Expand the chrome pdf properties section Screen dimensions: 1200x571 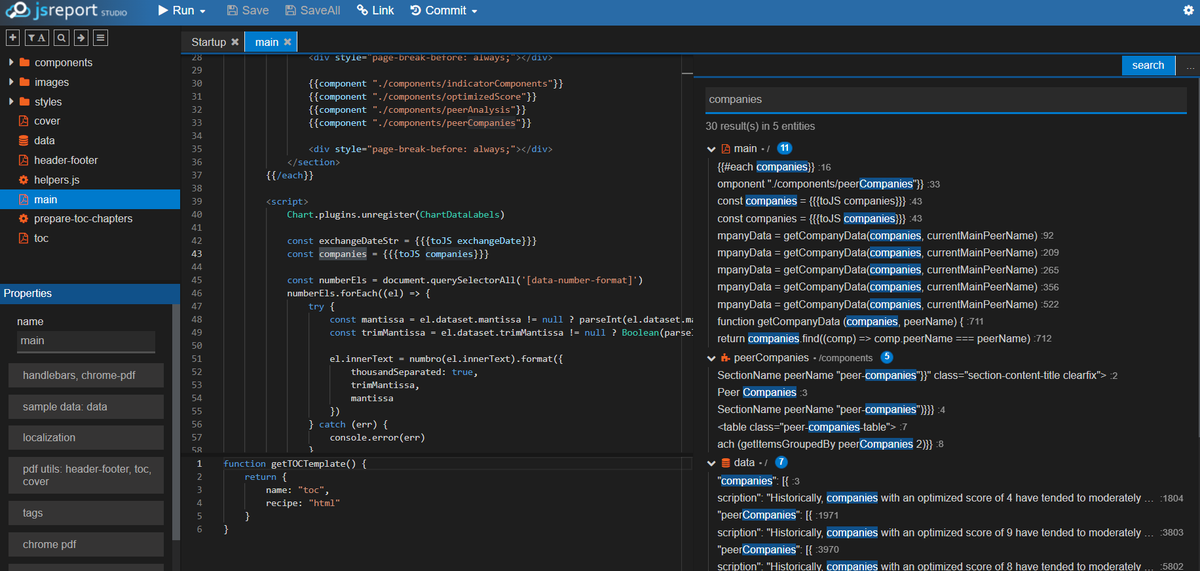(86, 545)
